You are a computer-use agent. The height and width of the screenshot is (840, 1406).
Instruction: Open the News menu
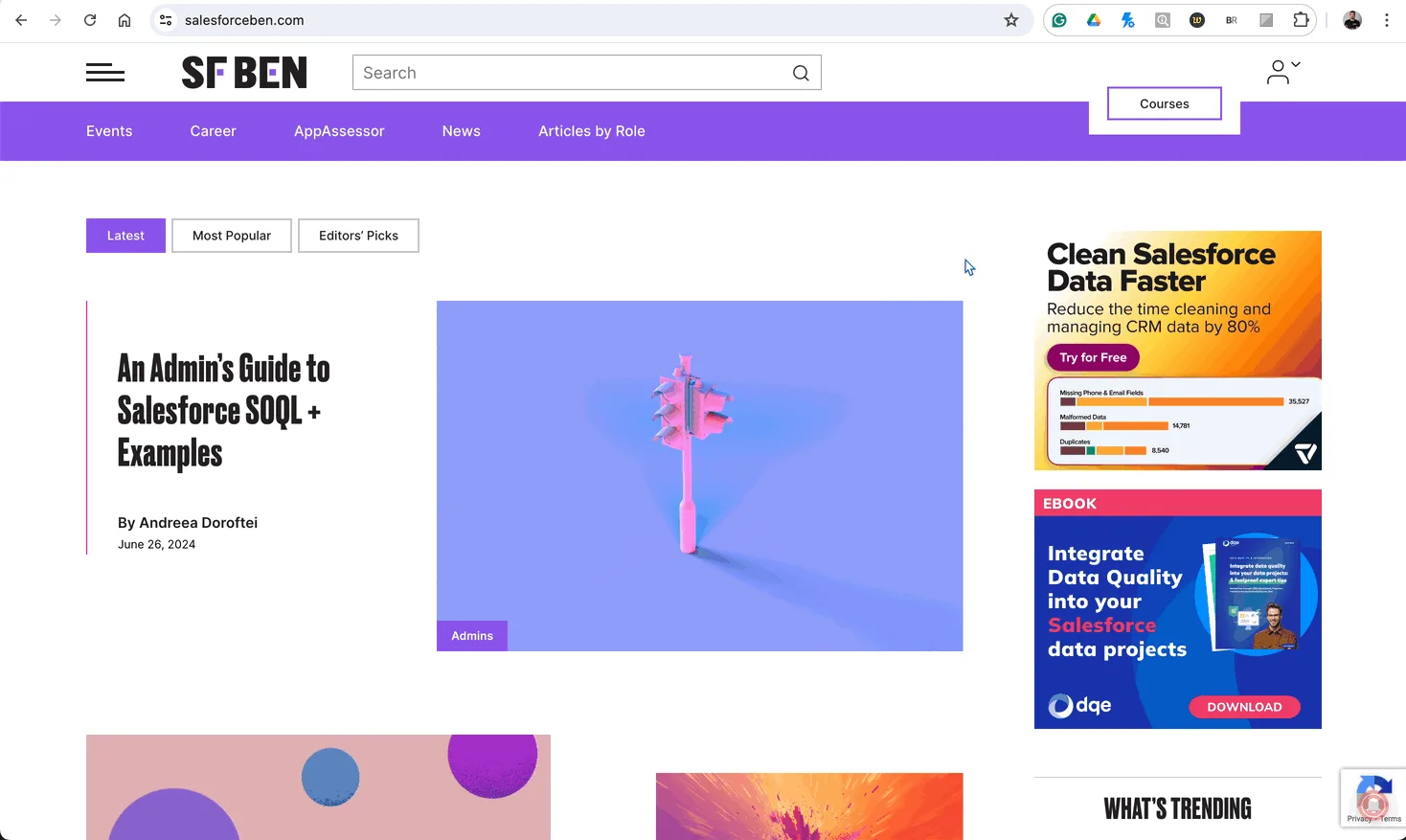[x=462, y=131]
